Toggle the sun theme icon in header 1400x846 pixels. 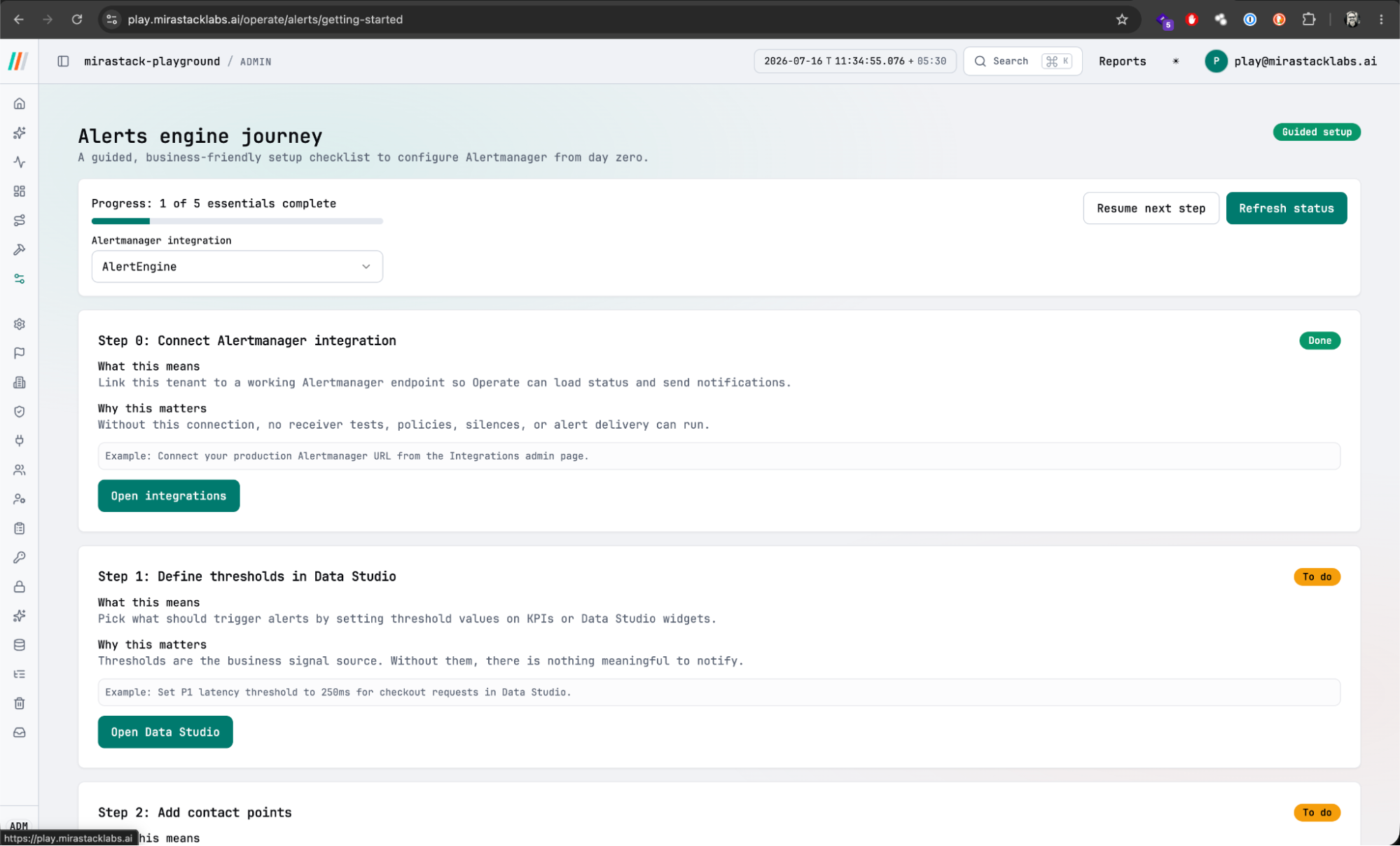[1176, 62]
